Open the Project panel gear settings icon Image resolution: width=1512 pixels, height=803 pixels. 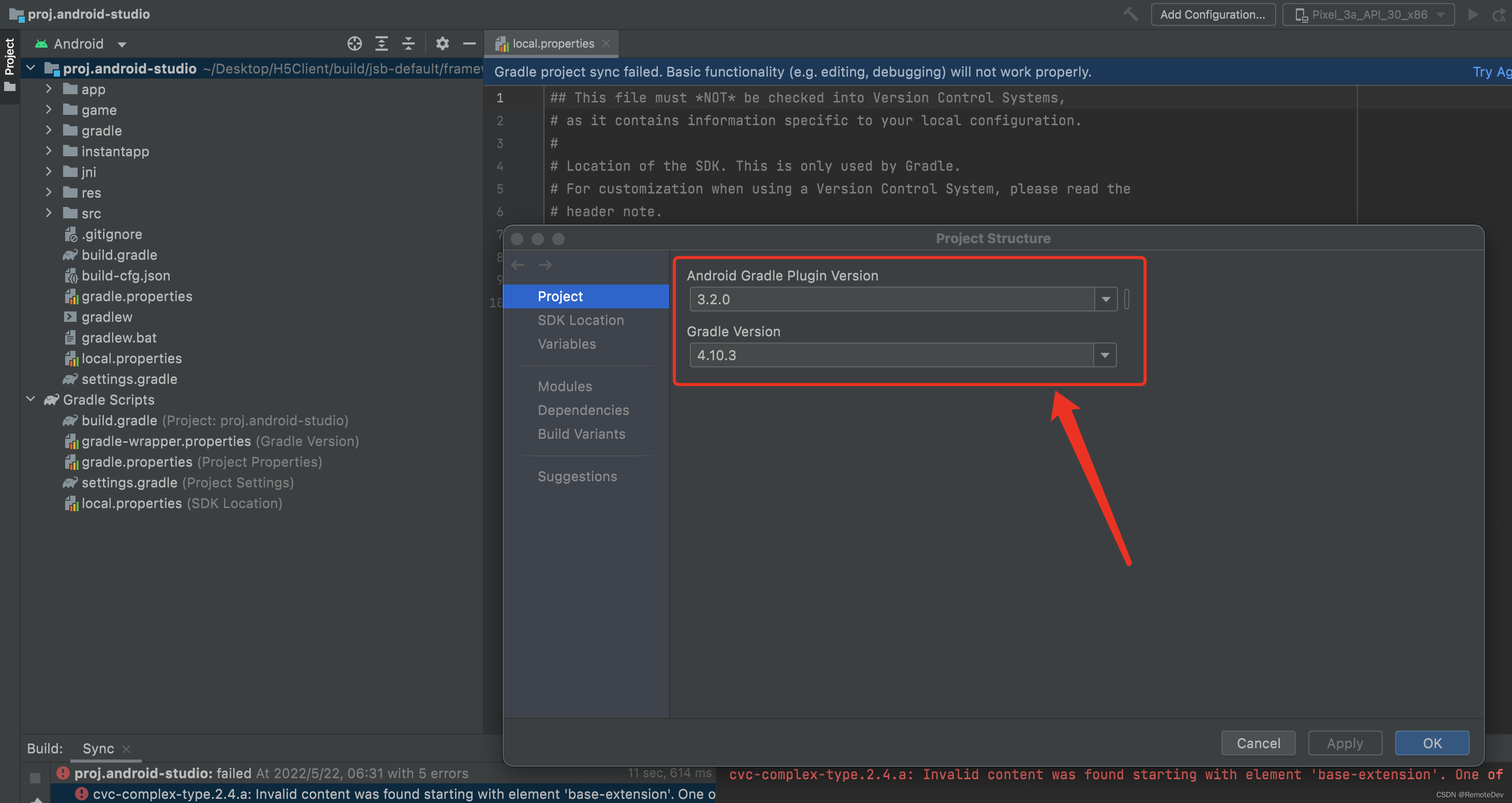[x=443, y=43]
